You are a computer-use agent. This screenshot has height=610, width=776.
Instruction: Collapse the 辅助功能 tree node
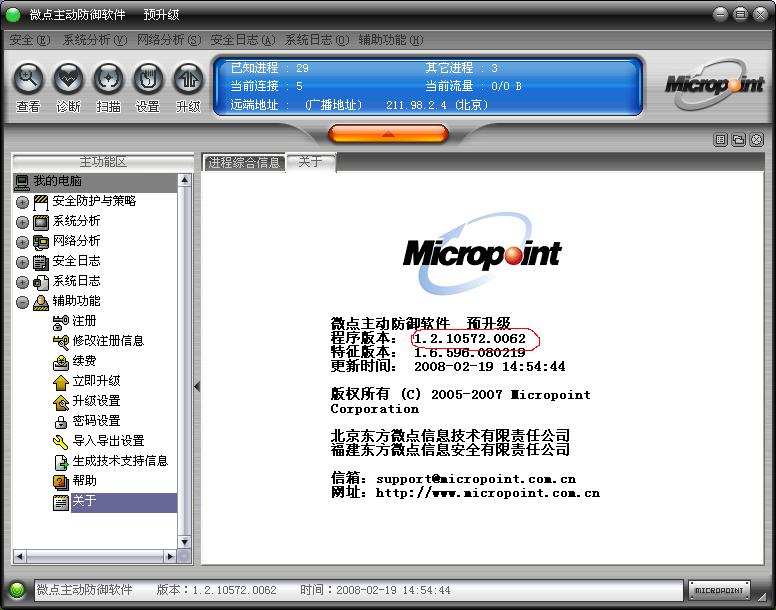(x=22, y=302)
